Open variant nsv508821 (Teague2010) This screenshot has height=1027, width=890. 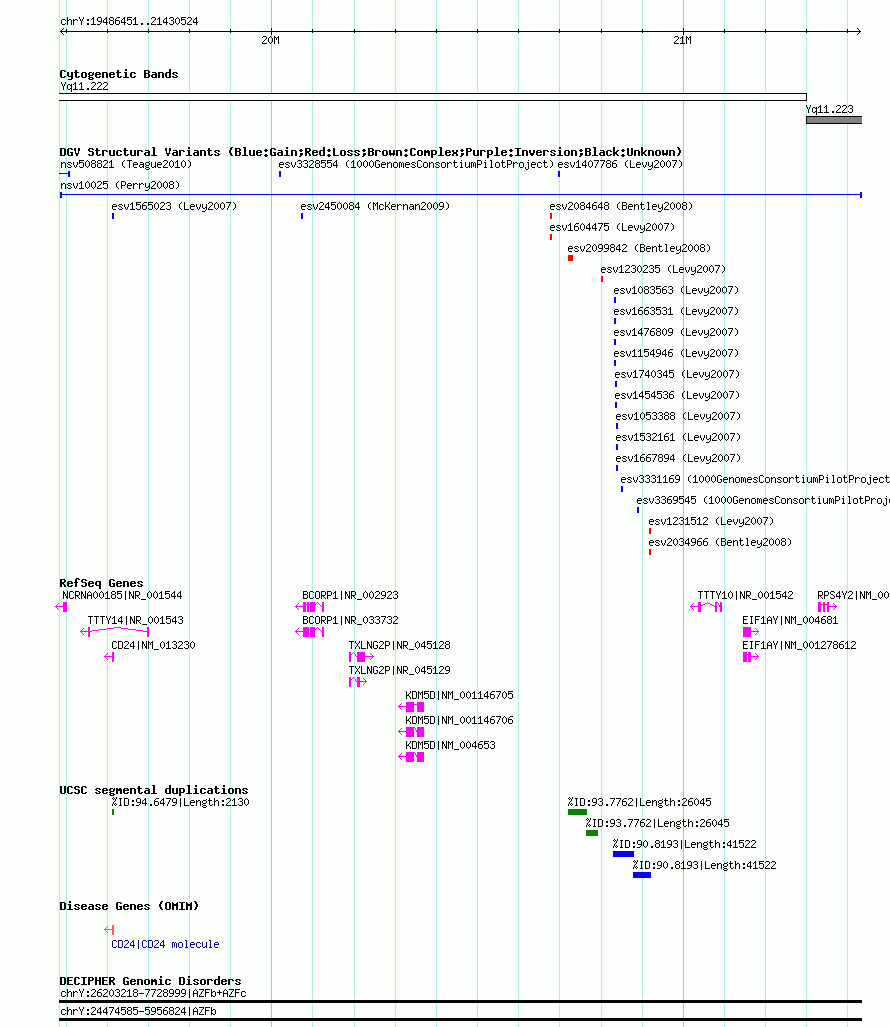(126, 164)
